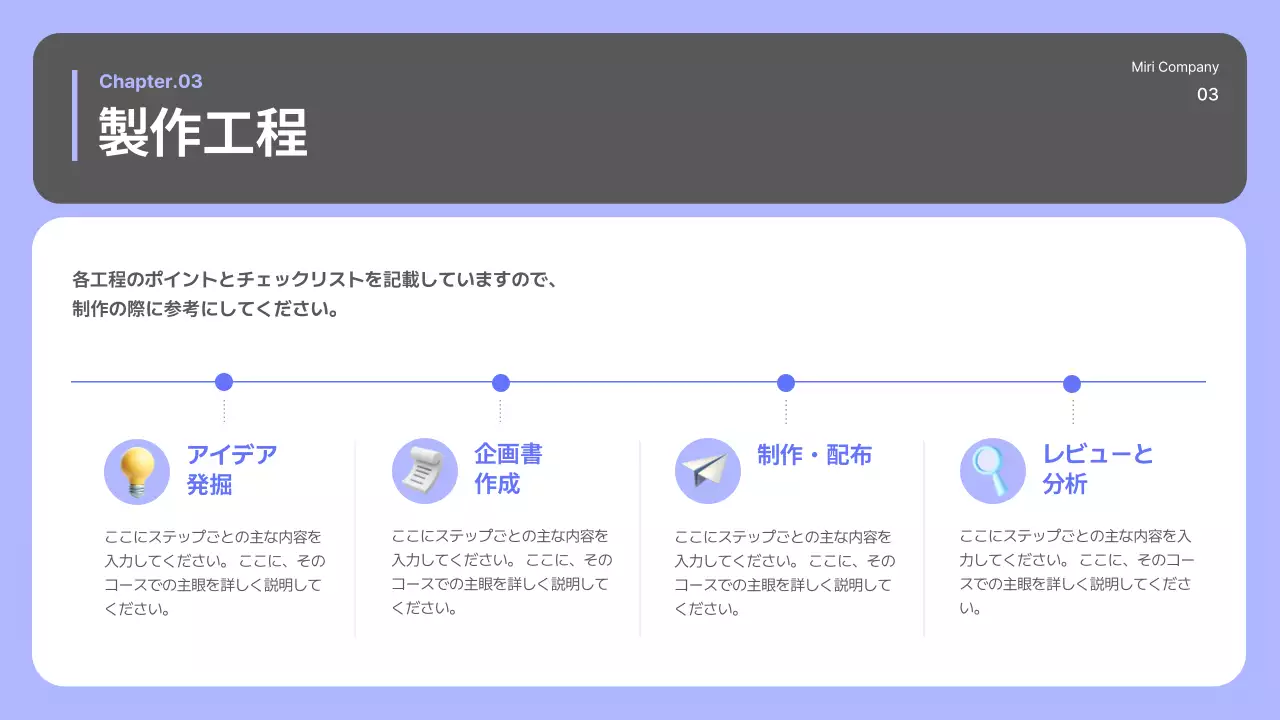Screen dimensions: 1280x720
Task: Click the 企画書作成 step heading
Action: pos(507,470)
